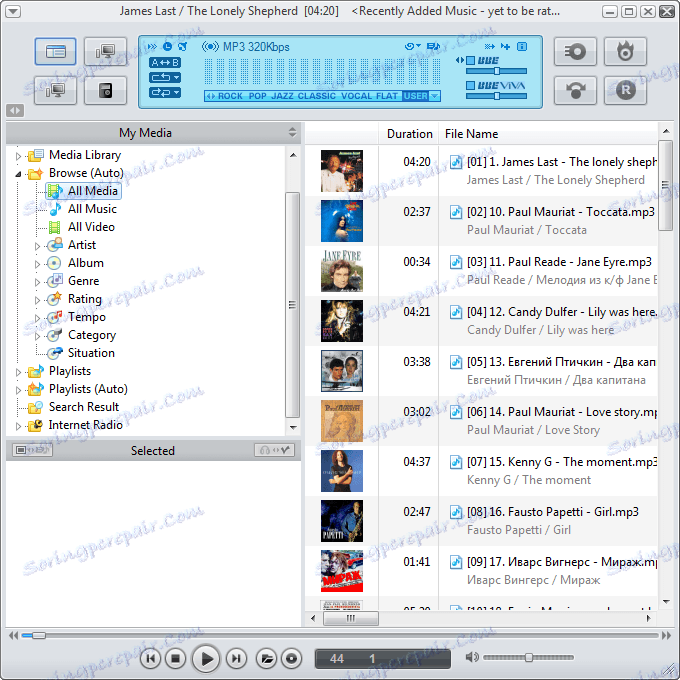Switch to the media center view button
The height and width of the screenshot is (680, 680).
tap(56, 52)
